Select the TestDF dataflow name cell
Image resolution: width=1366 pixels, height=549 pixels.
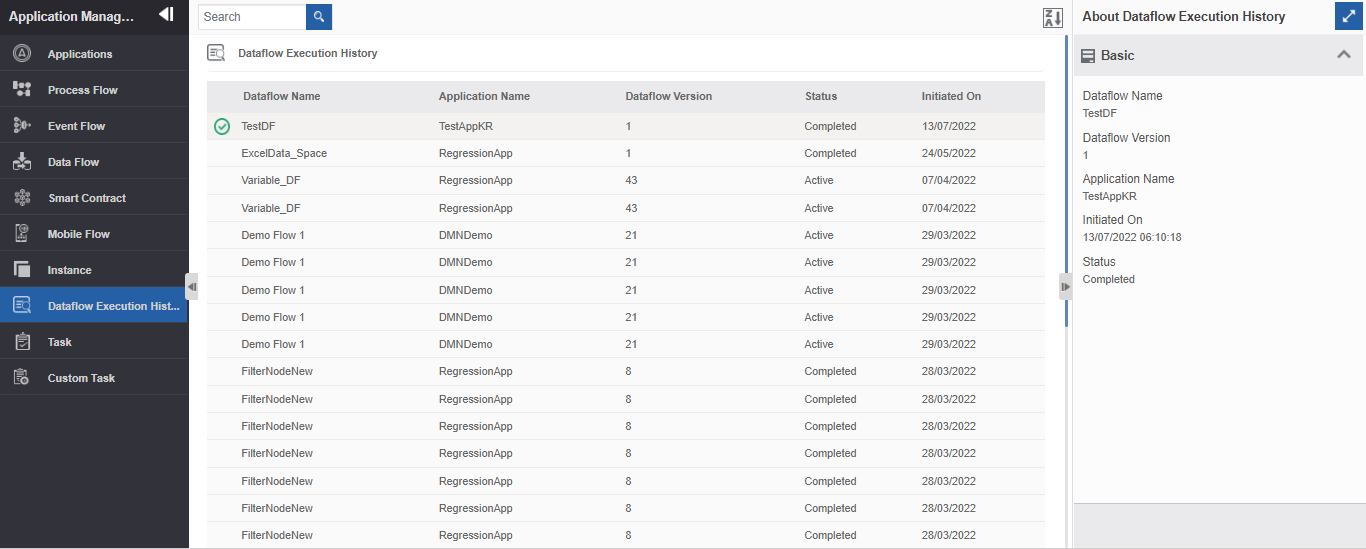(258, 126)
